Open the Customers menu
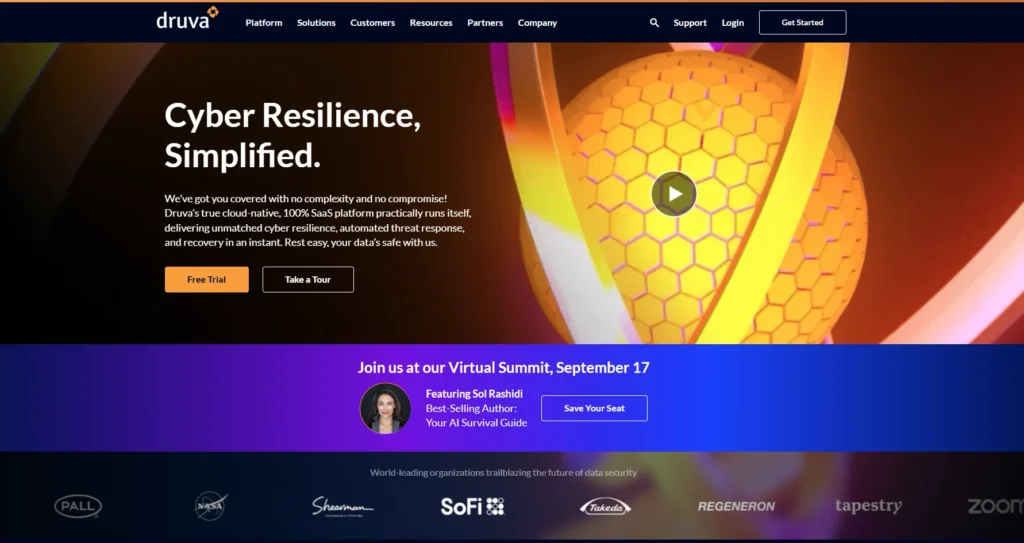 click(372, 23)
